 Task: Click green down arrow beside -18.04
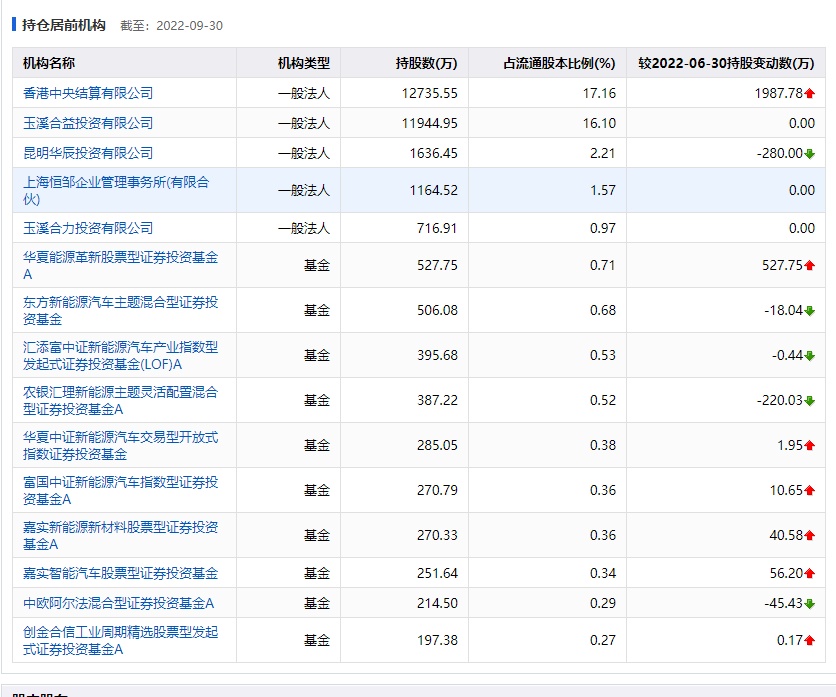click(x=810, y=310)
